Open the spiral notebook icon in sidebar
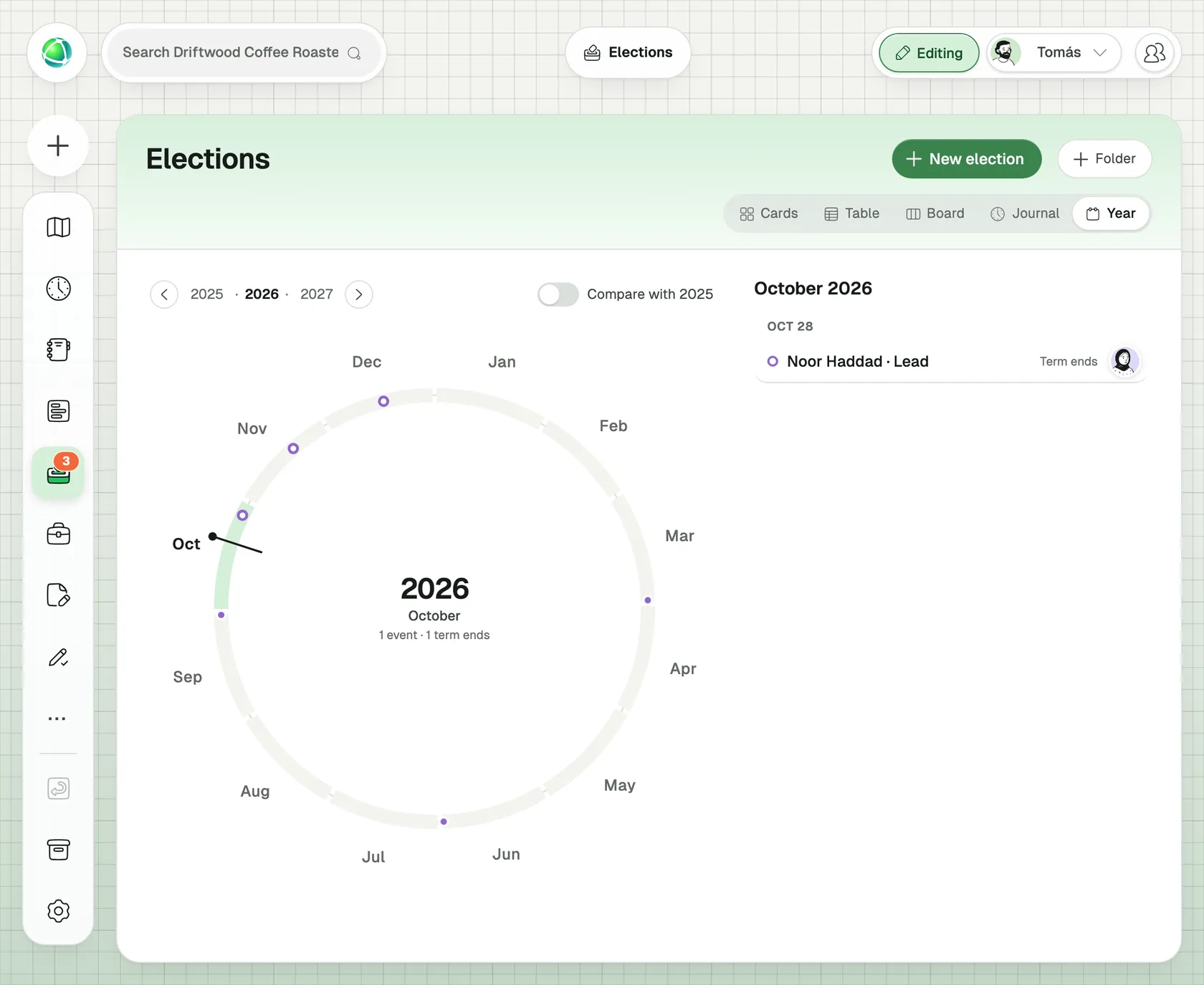The image size is (1204, 985). click(x=58, y=350)
